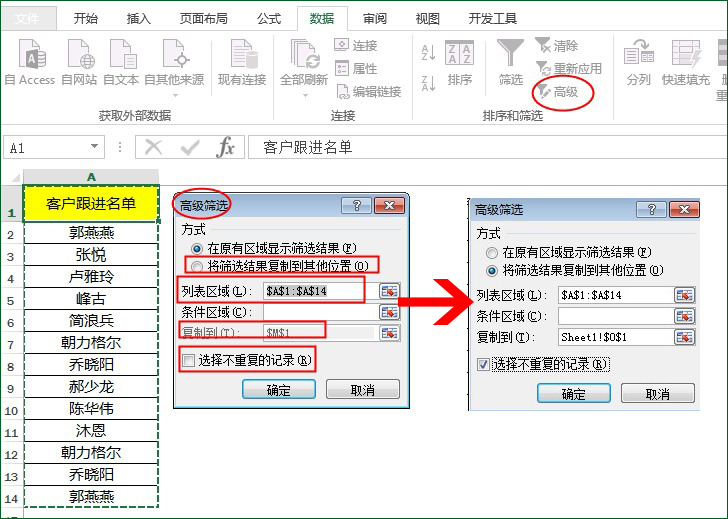Click the 现有连接 icon
Image resolution: width=728 pixels, height=519 pixels.
point(242,63)
